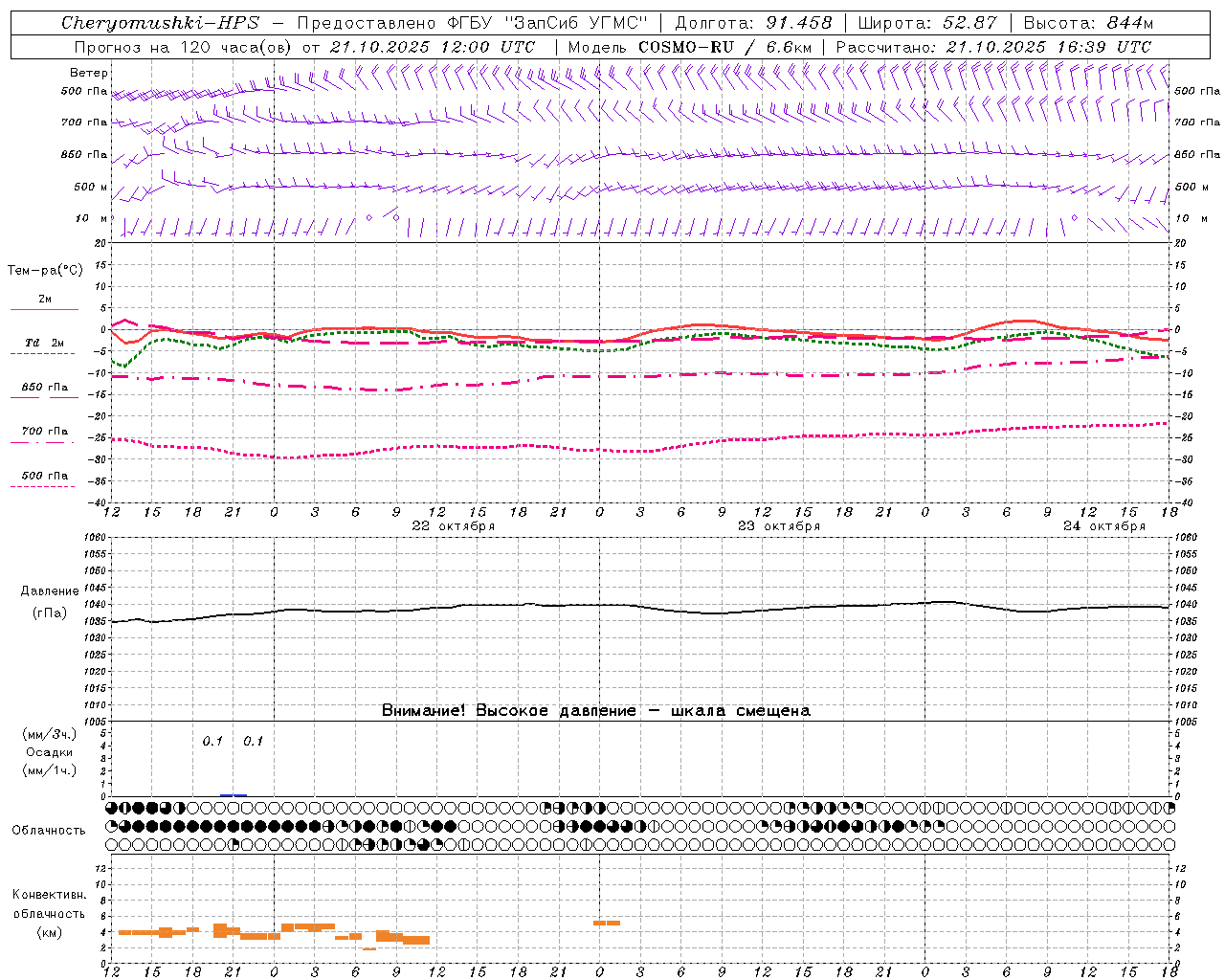Click the Конвективн. panel label

point(50,895)
